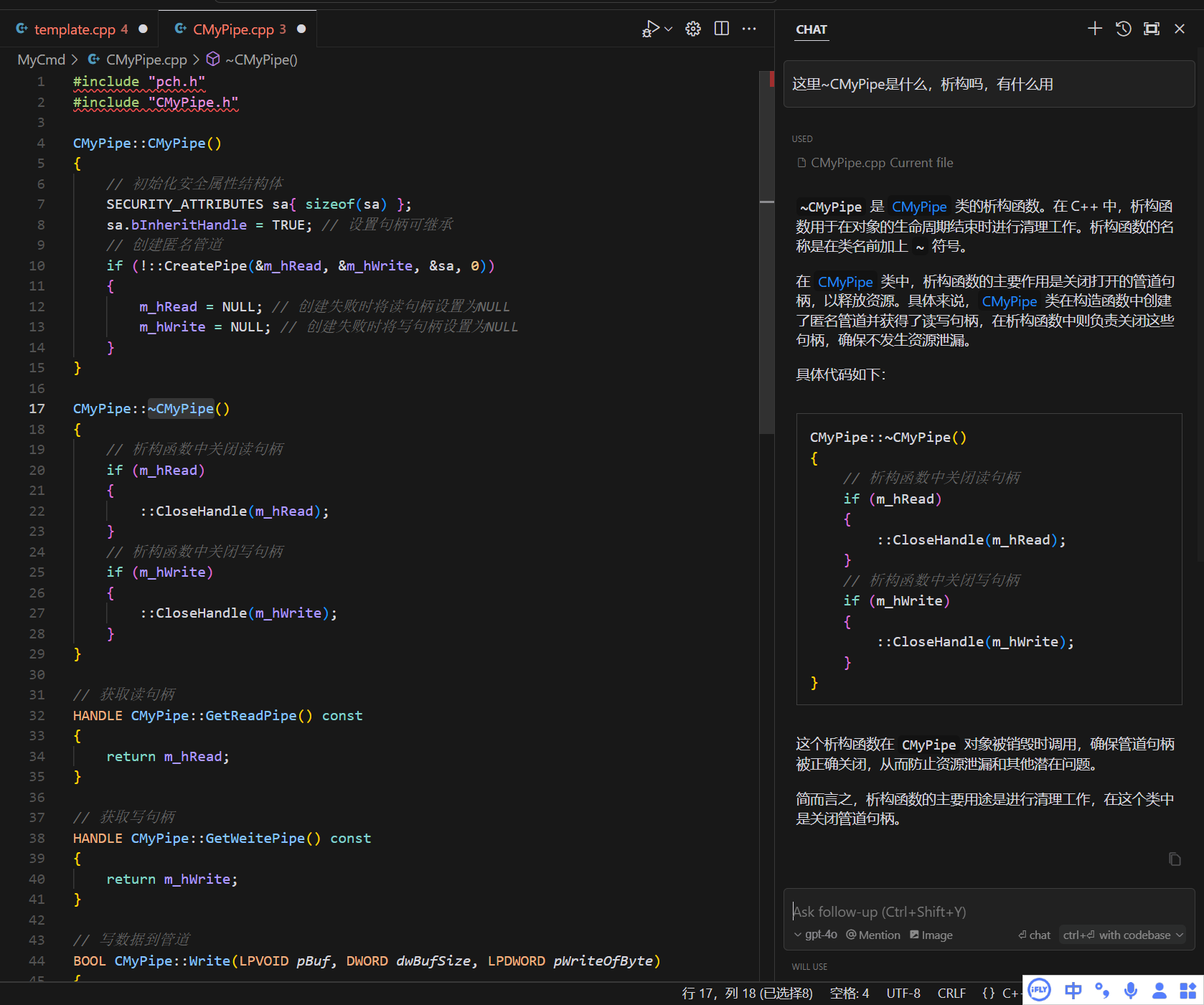This screenshot has height=1005, width=1204.
Task: Select the CMyPipe.cpp editor tab
Action: [238, 29]
